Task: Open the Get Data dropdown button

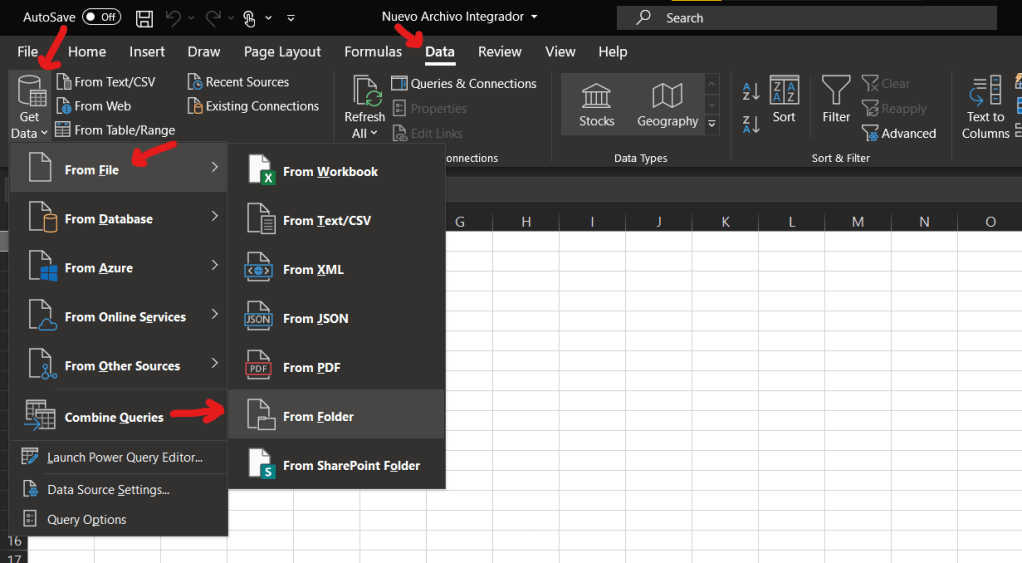Action: 29,108
